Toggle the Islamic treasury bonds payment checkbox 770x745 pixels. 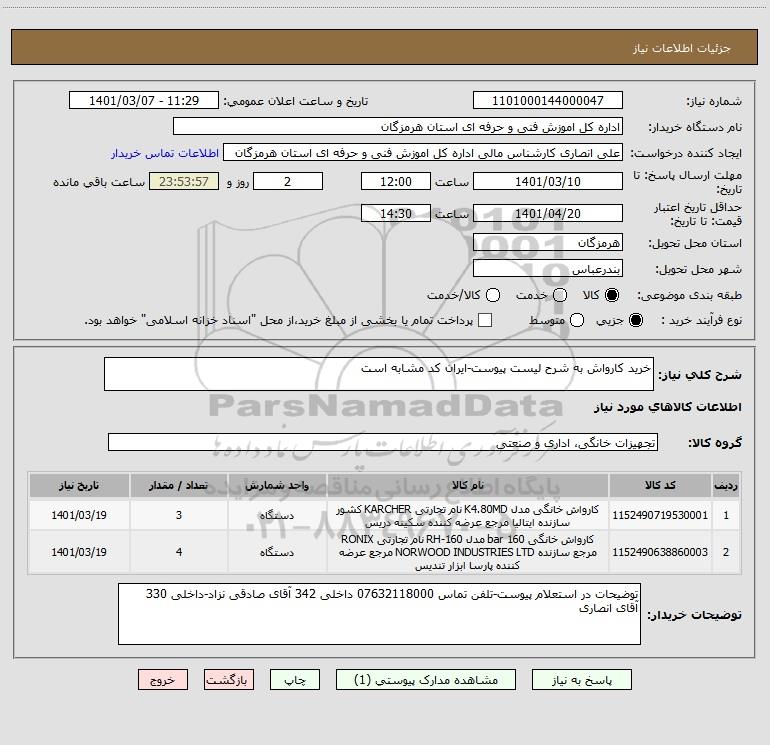(485, 320)
